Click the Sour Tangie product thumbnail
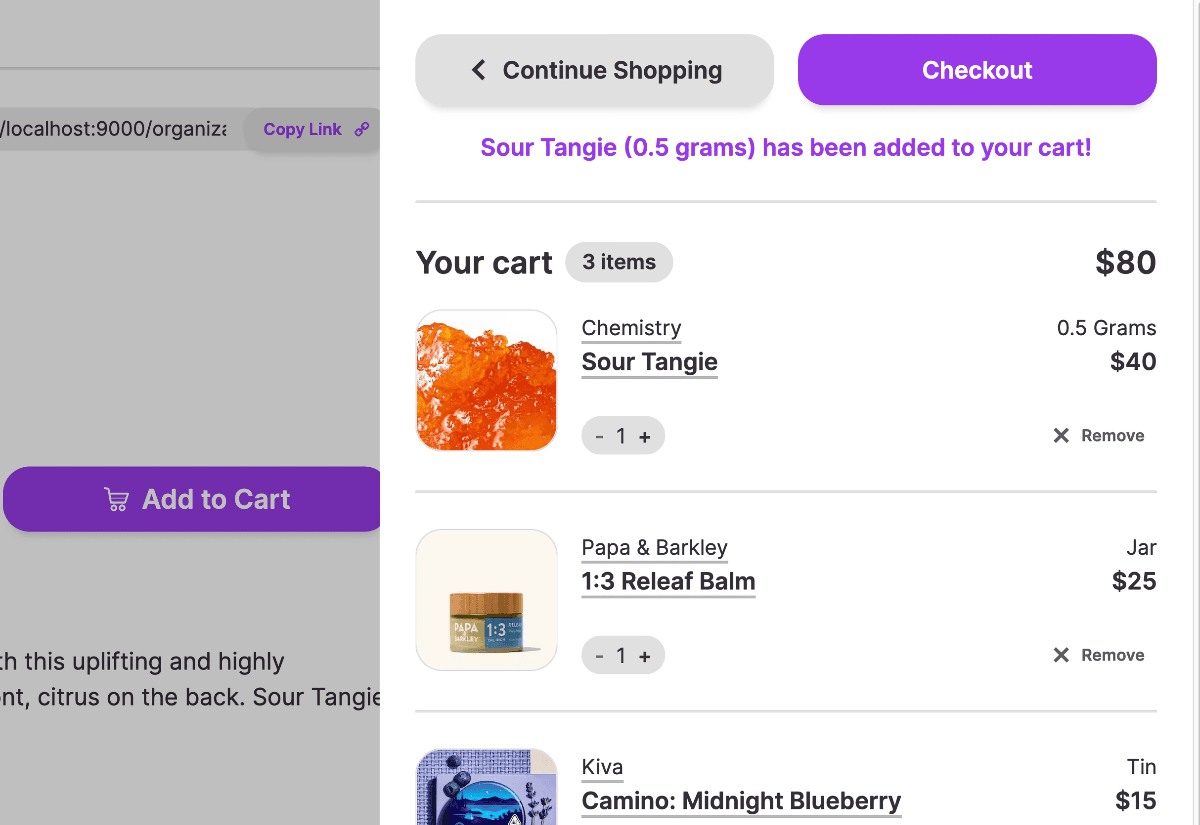 [x=486, y=379]
